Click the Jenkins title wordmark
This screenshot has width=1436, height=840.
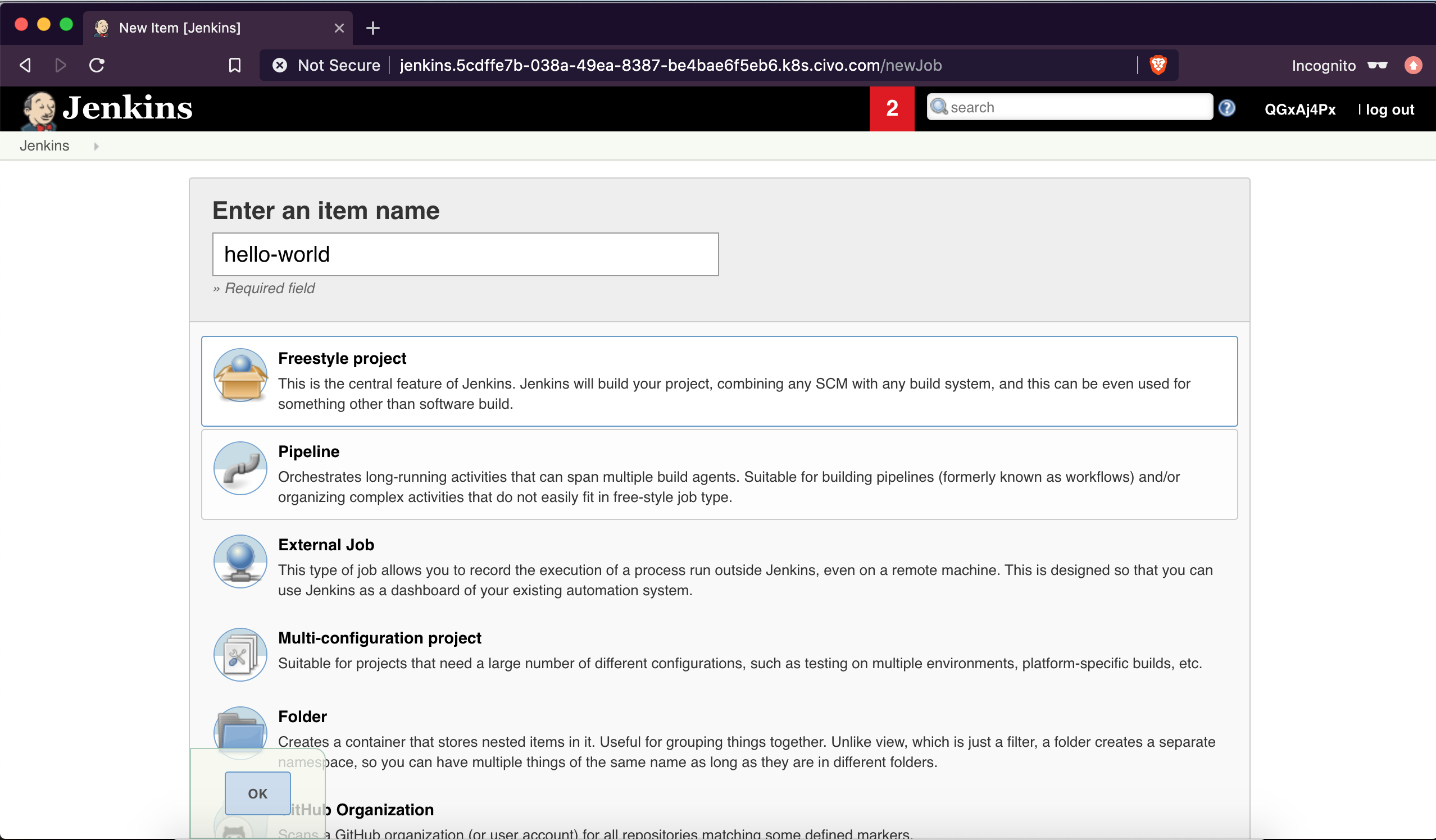128,108
